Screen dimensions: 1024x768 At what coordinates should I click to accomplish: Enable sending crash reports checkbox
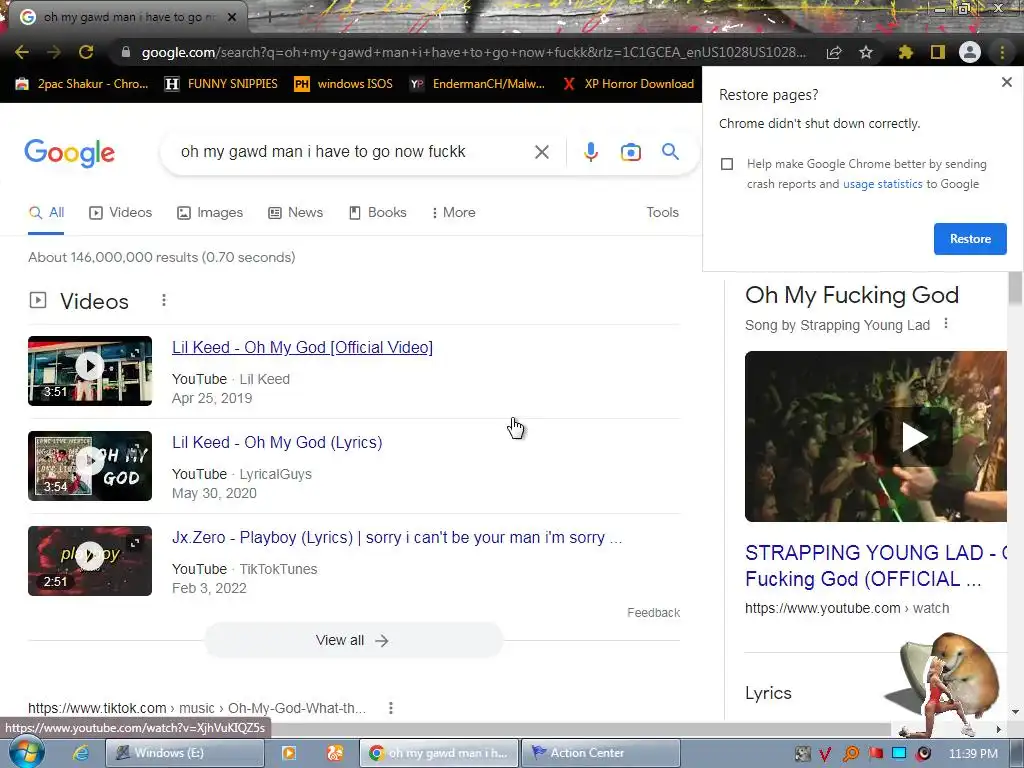coord(727,164)
